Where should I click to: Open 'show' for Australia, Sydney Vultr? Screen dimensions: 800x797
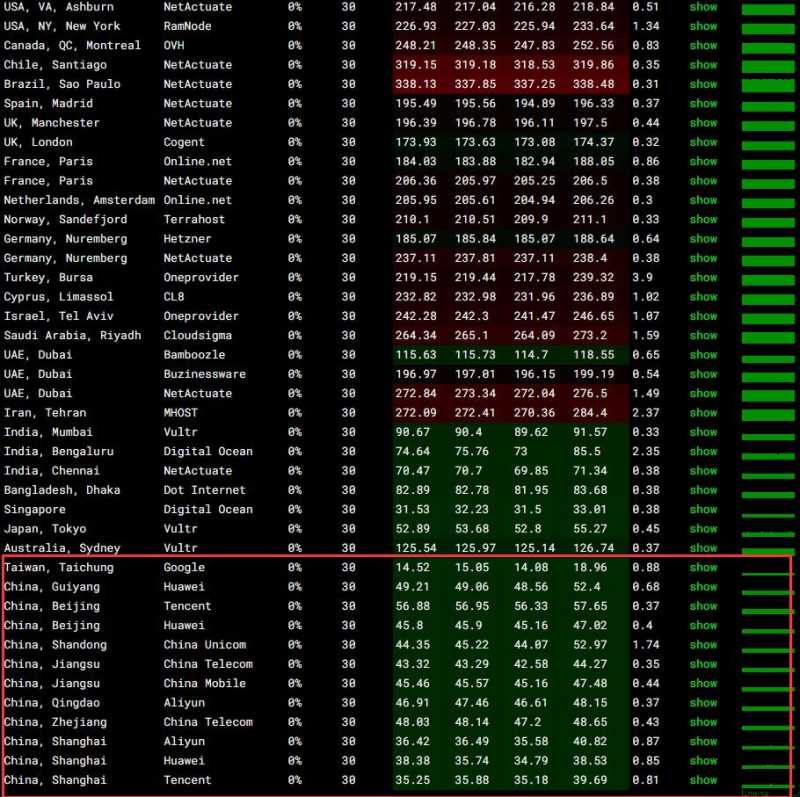pyautogui.click(x=703, y=548)
